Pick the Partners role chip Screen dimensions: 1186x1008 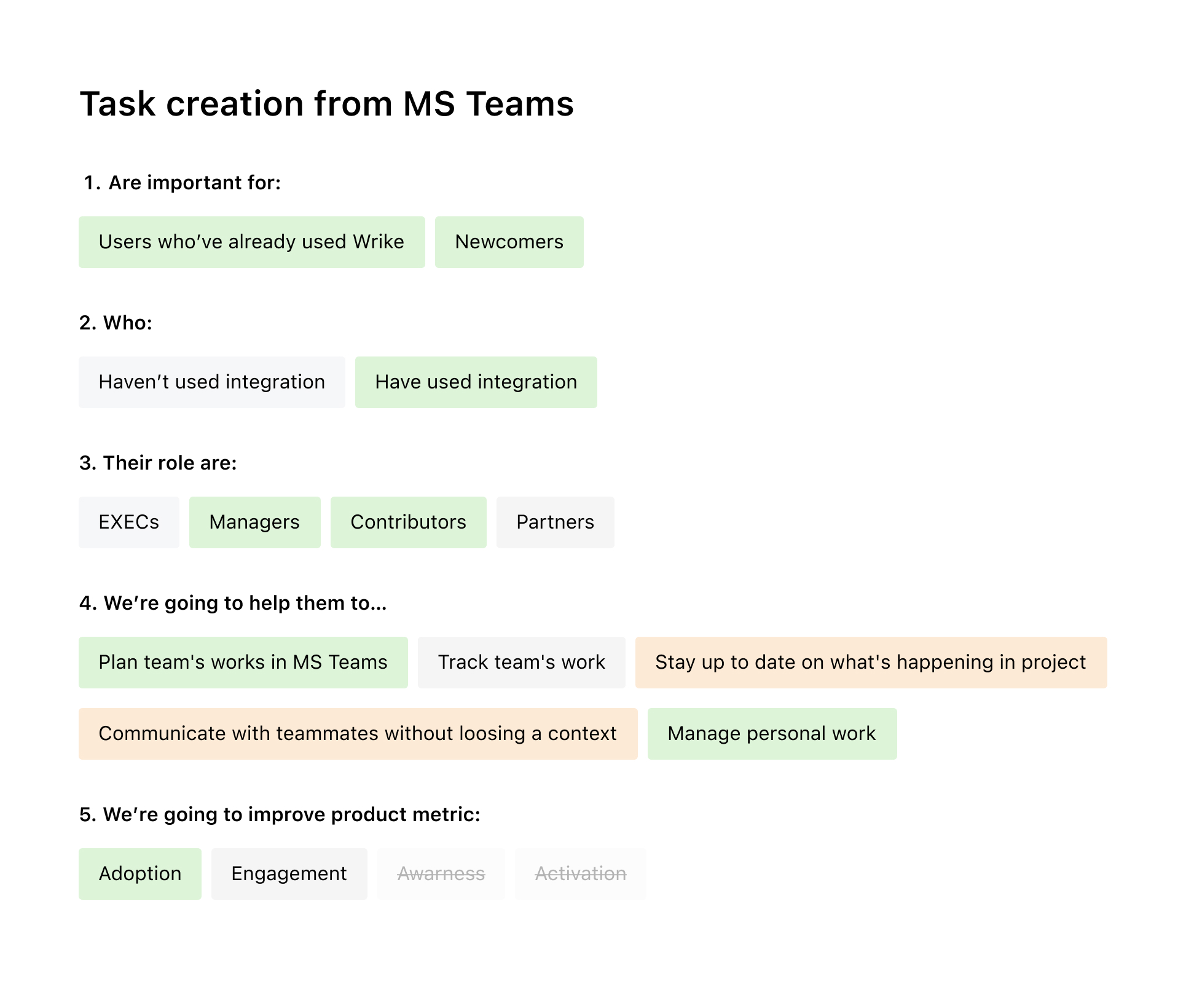pos(555,522)
